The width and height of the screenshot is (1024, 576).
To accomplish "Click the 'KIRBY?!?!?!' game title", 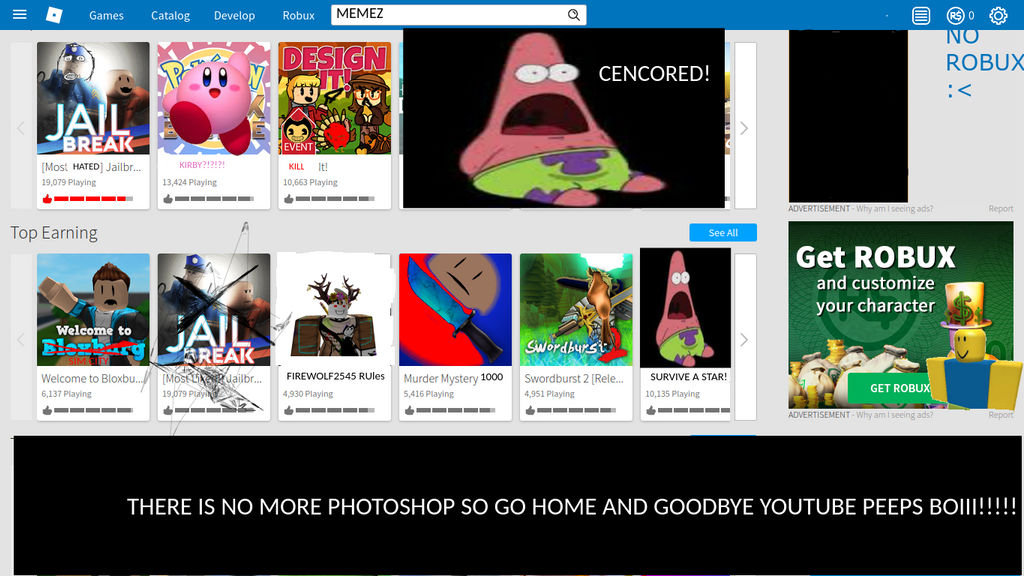I will point(202,165).
